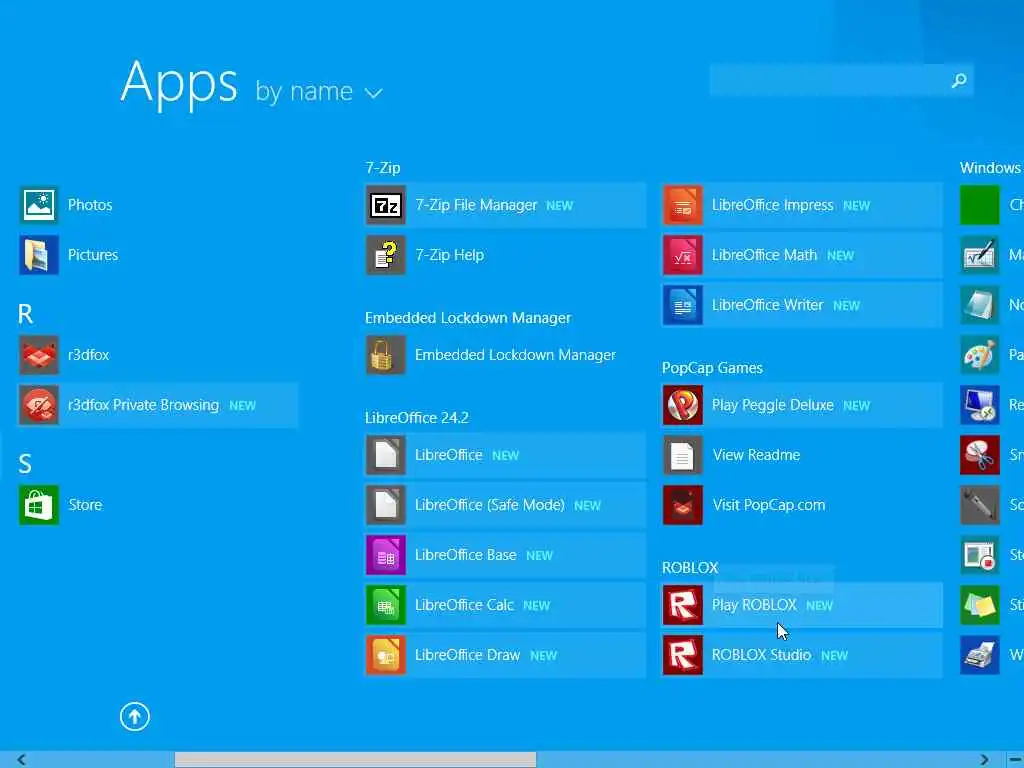Open the Remote Desktop Connection icon
Viewport: 1024px width, 768px height.
tap(980, 405)
